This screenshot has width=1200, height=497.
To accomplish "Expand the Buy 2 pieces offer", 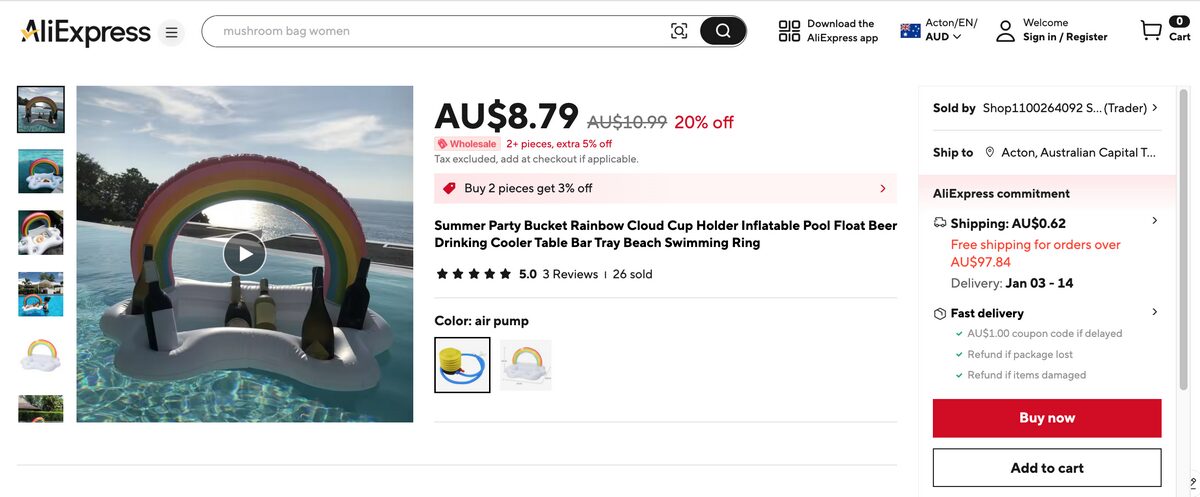I will pos(882,188).
